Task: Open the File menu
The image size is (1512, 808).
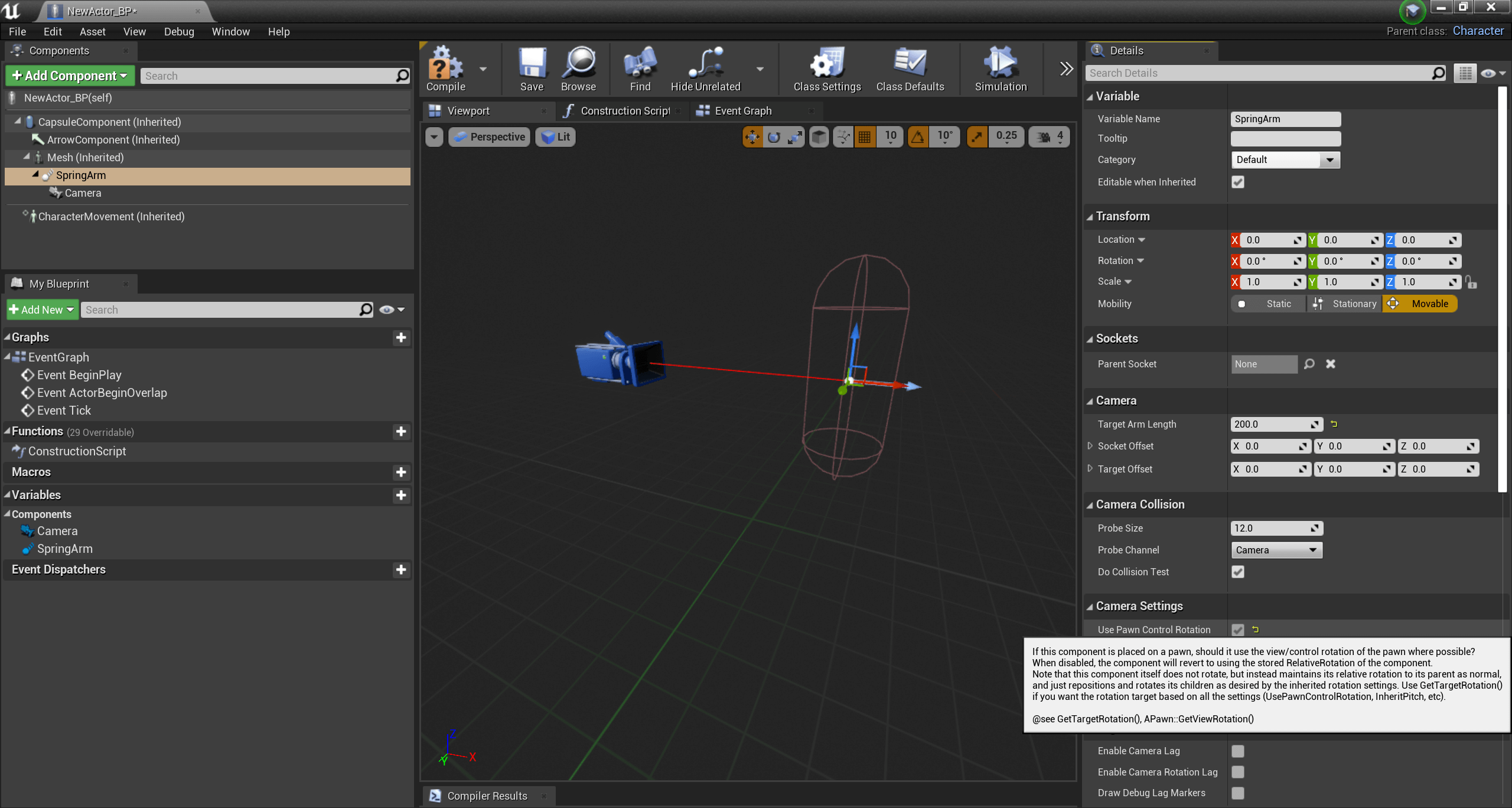Action: (x=17, y=31)
